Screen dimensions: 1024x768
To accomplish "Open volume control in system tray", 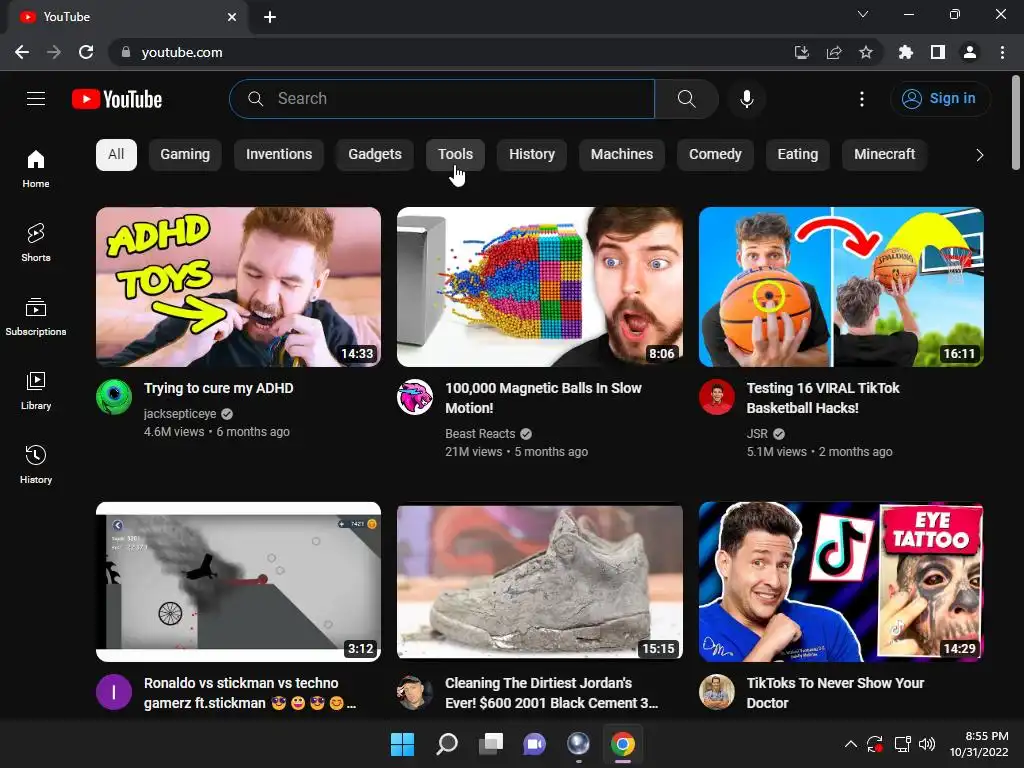I will (x=927, y=744).
